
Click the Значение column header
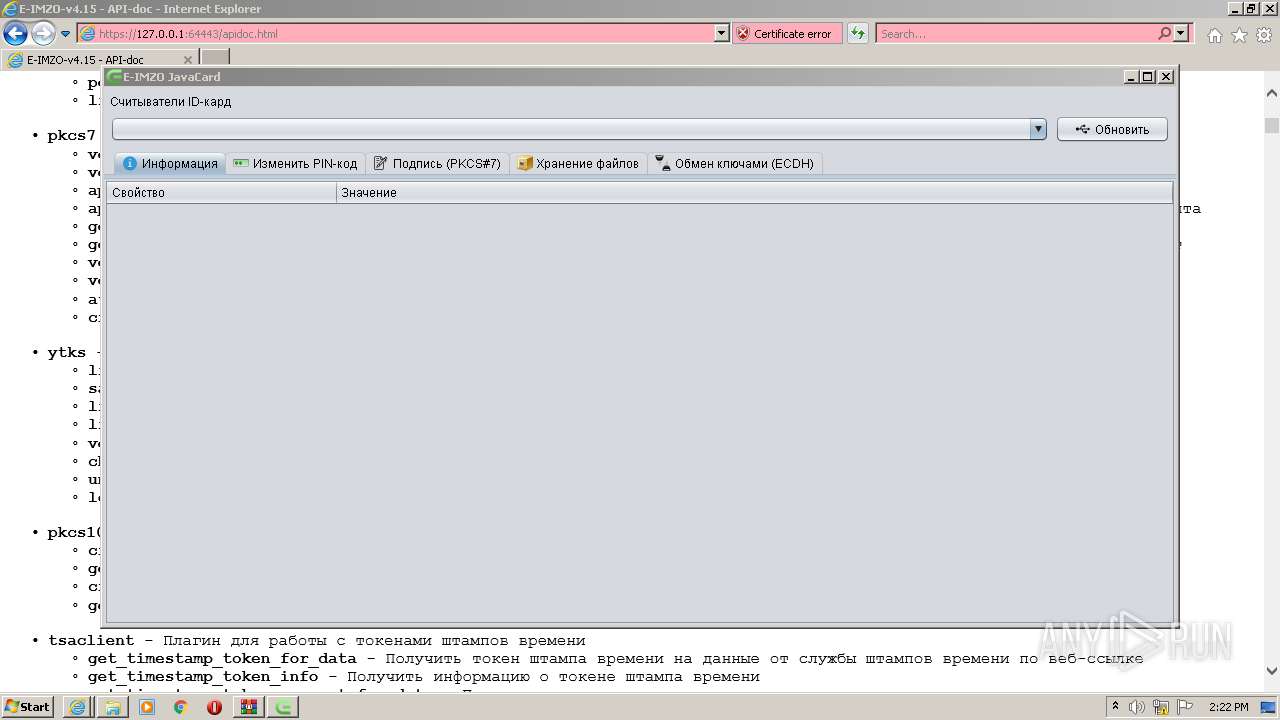tap(754, 192)
